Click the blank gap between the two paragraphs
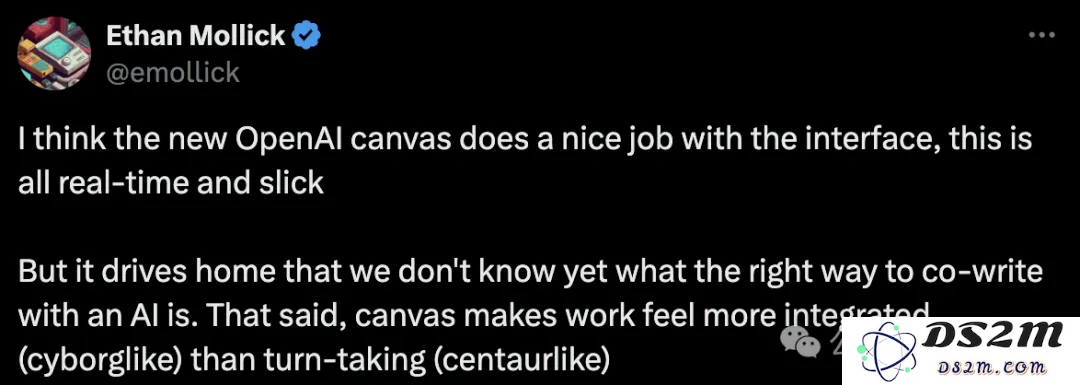Screen dimensions: 1080x385 point(523,227)
